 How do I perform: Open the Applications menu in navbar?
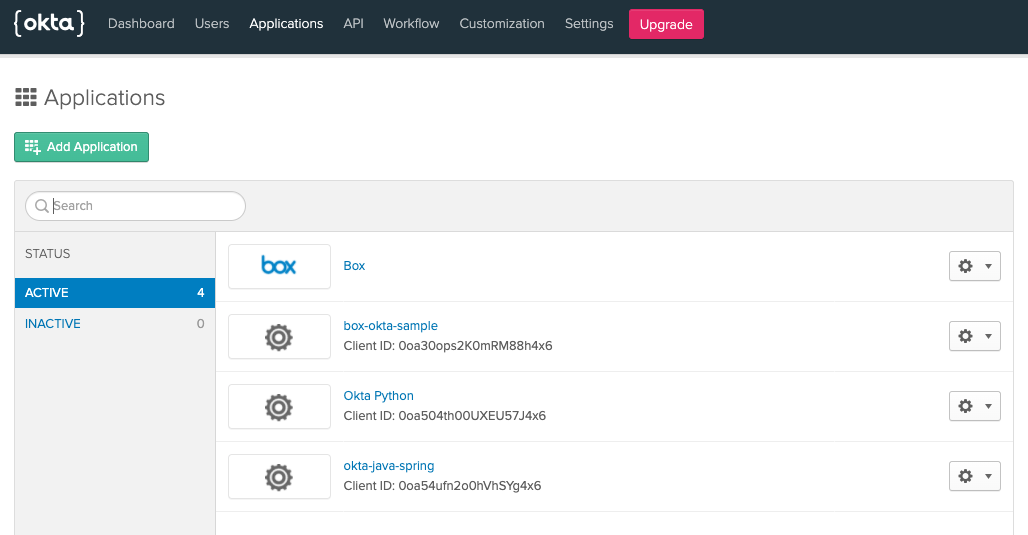click(x=286, y=24)
